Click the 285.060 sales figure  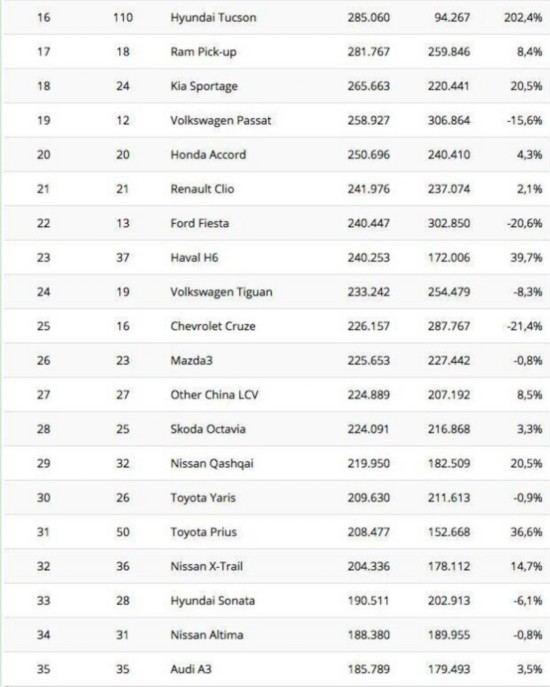point(369,18)
